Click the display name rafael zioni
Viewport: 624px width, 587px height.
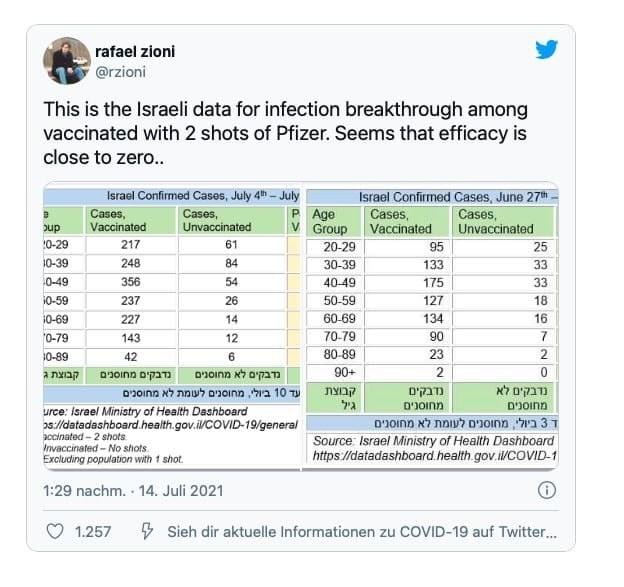point(142,50)
